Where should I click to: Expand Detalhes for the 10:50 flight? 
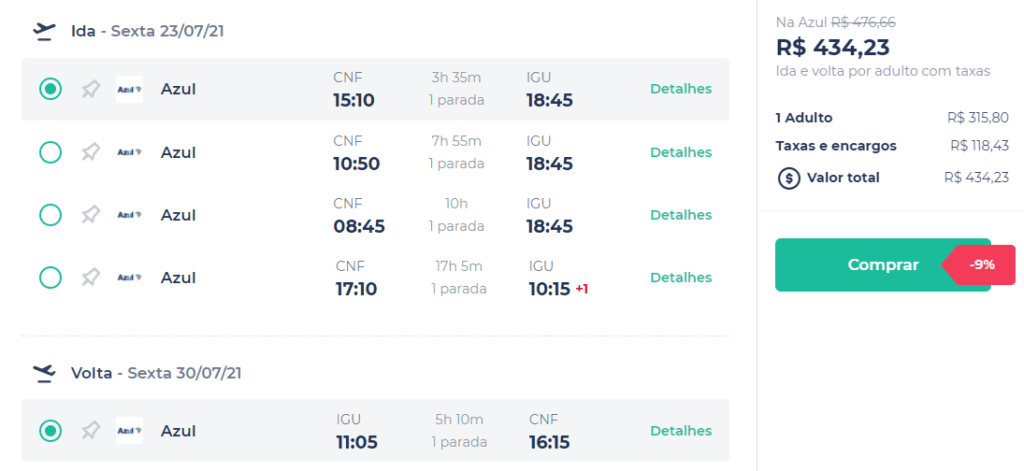[x=681, y=152]
